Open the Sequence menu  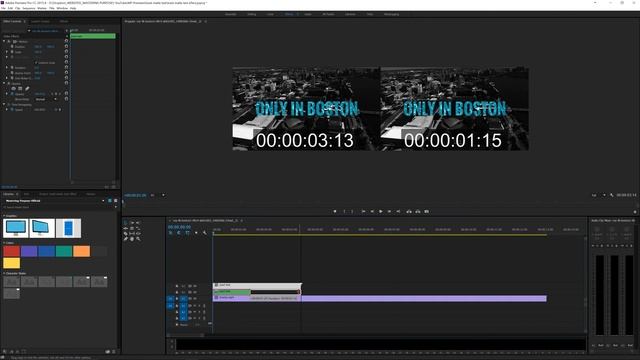pos(29,8)
